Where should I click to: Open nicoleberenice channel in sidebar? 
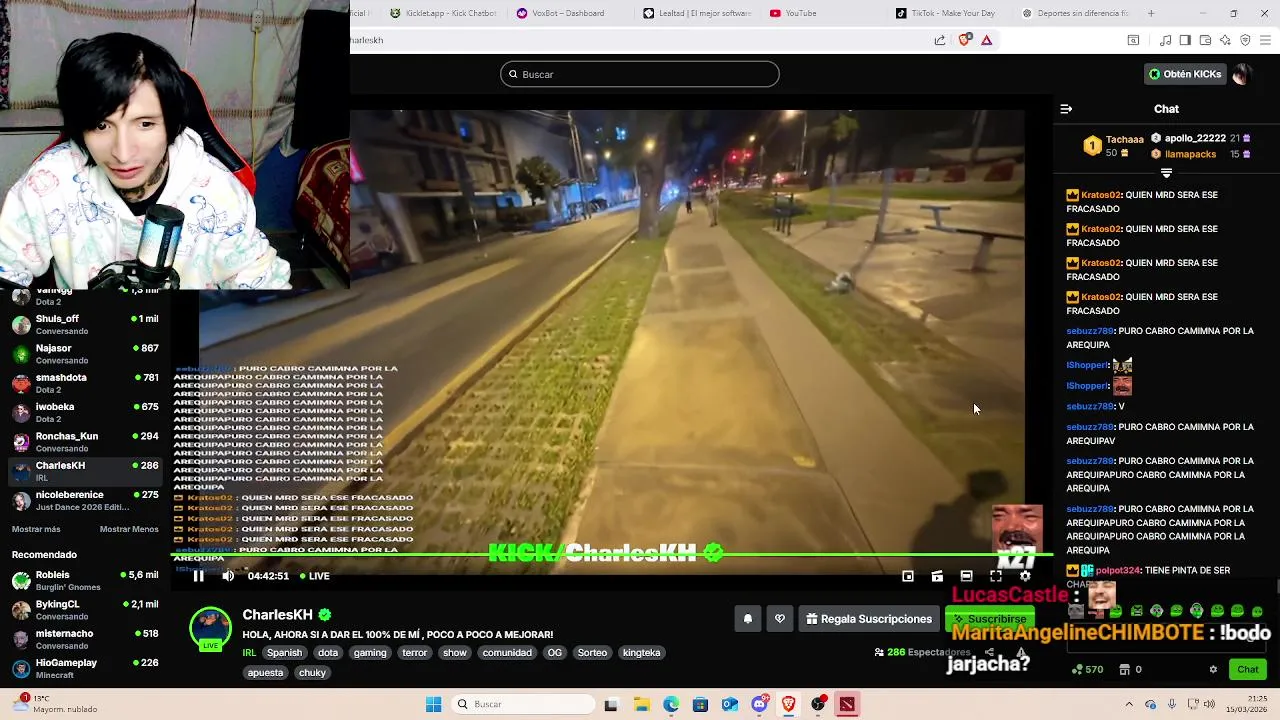click(85, 500)
